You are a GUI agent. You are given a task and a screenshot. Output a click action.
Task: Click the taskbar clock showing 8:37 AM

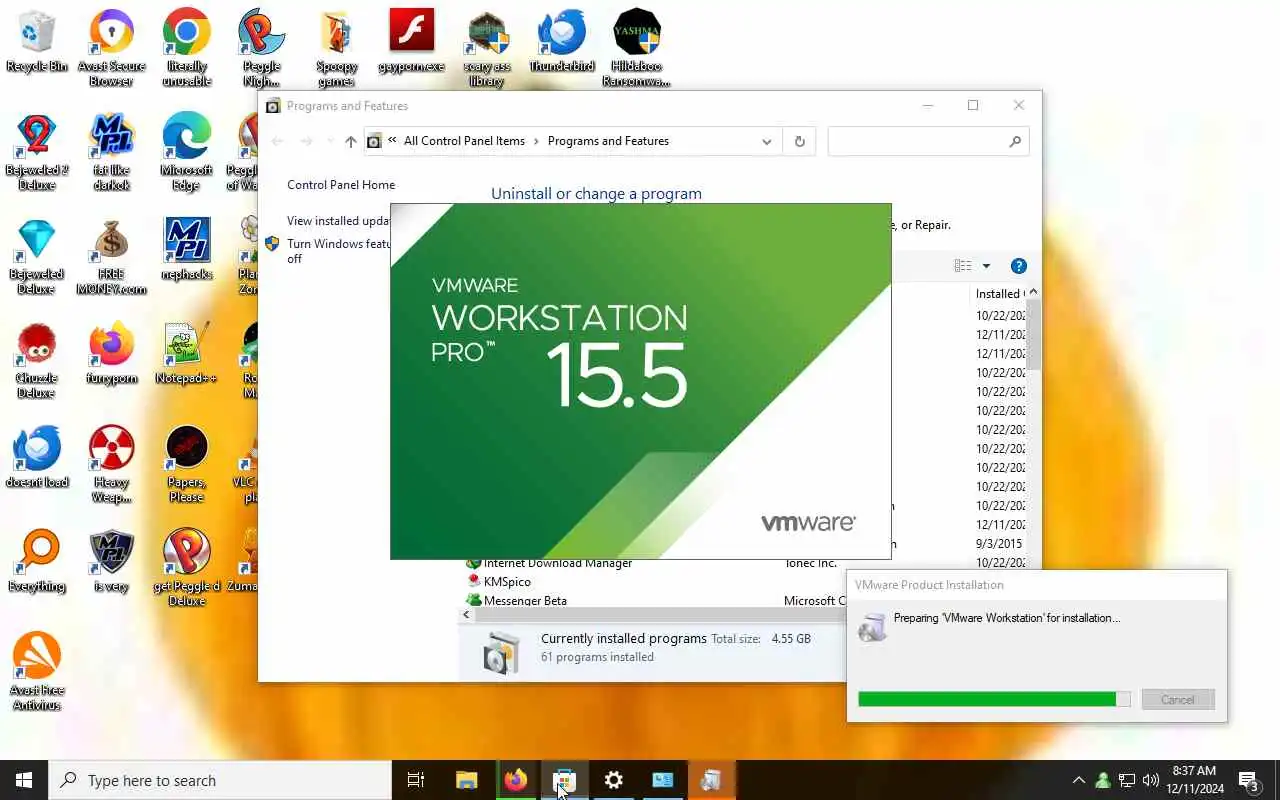click(1194, 780)
